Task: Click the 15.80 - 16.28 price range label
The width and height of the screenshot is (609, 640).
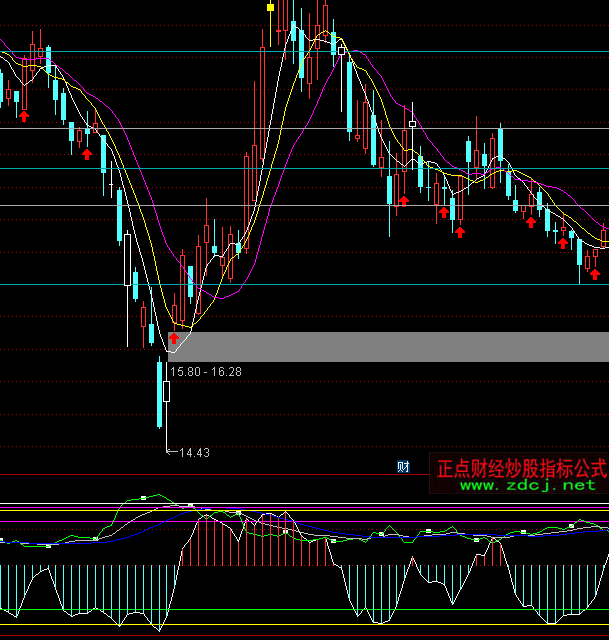Action: tap(207, 371)
